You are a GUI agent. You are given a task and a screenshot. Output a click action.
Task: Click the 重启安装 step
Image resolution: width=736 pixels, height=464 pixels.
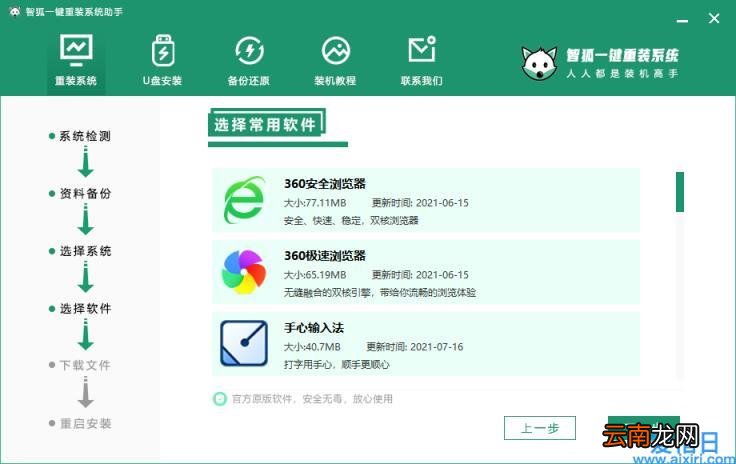coord(80,424)
